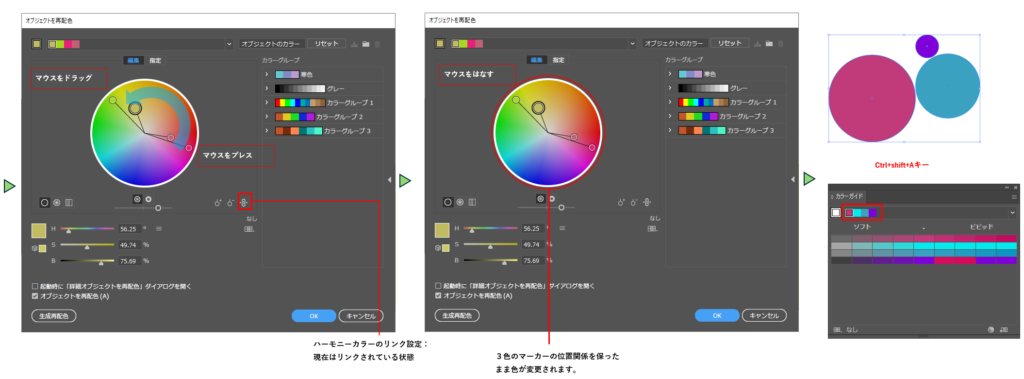This screenshot has height=379, width=1024.
Task: Toggle 起動時にダイアログを開く checkbox in right dialog
Action: pyautogui.click(x=438, y=286)
